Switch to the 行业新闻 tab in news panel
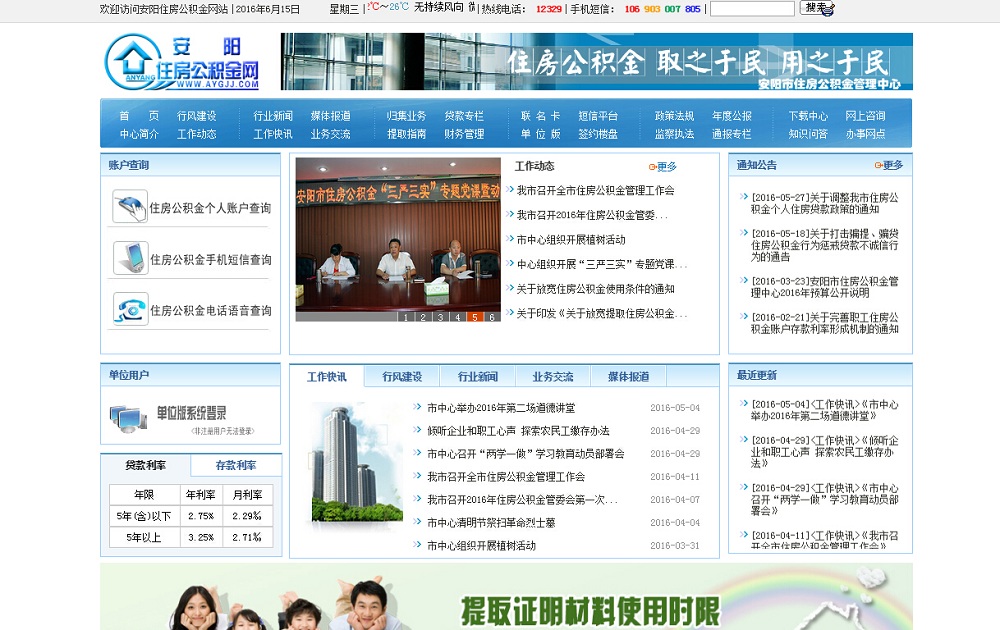The image size is (1000, 630). tap(477, 377)
